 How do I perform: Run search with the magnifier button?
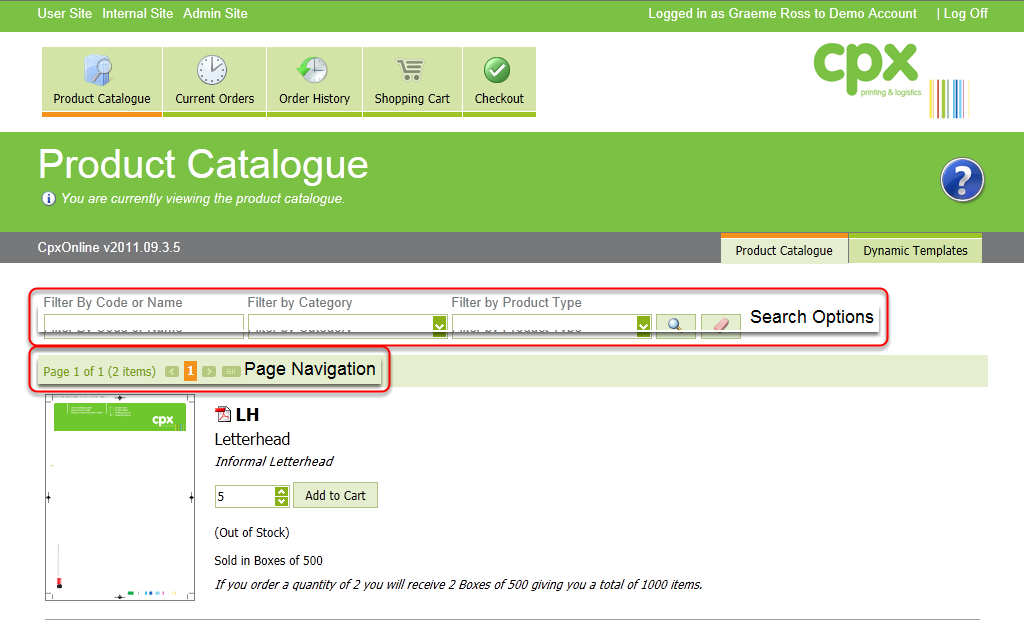click(x=675, y=325)
